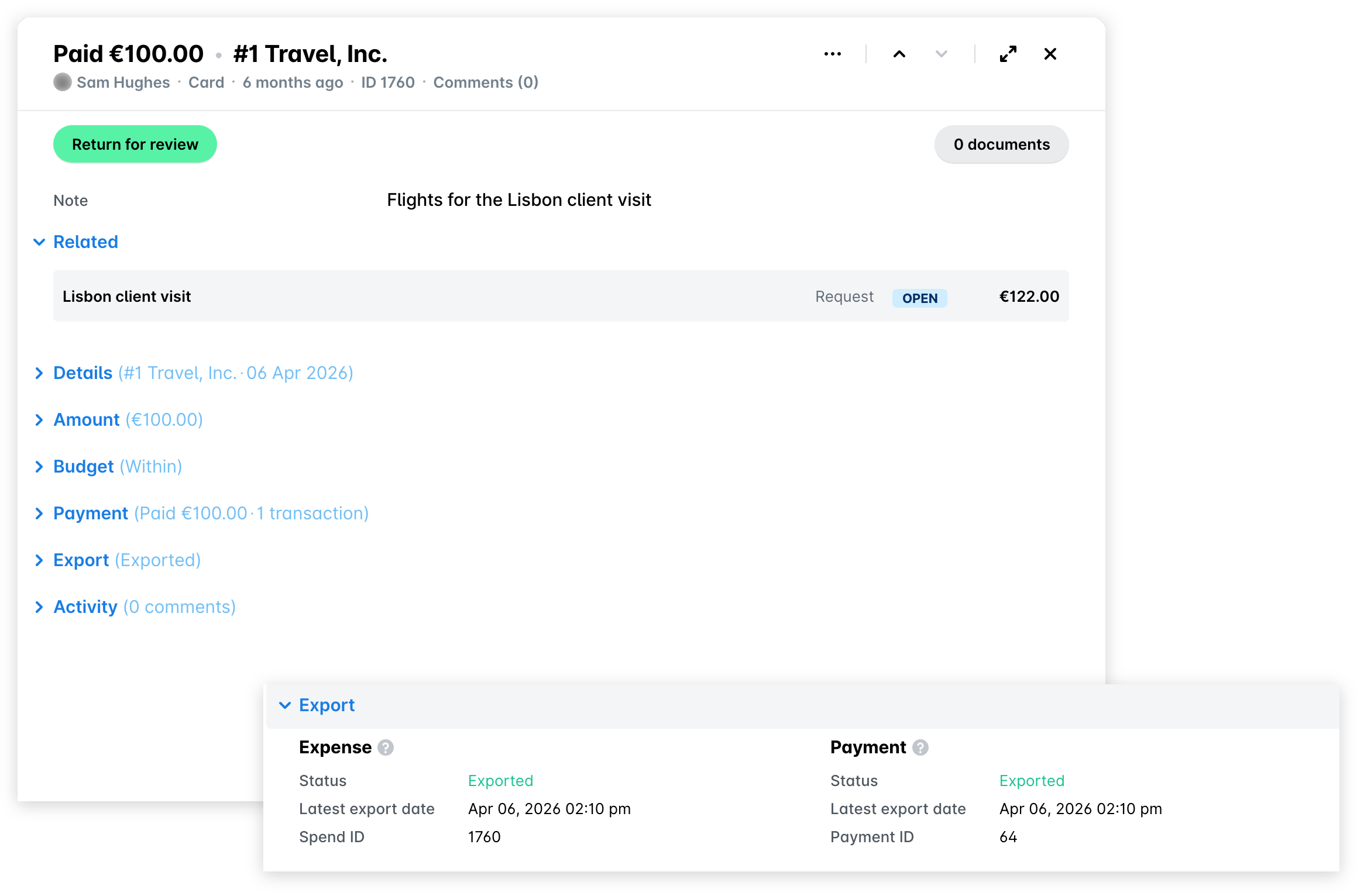Click the Card label in header

click(206, 82)
